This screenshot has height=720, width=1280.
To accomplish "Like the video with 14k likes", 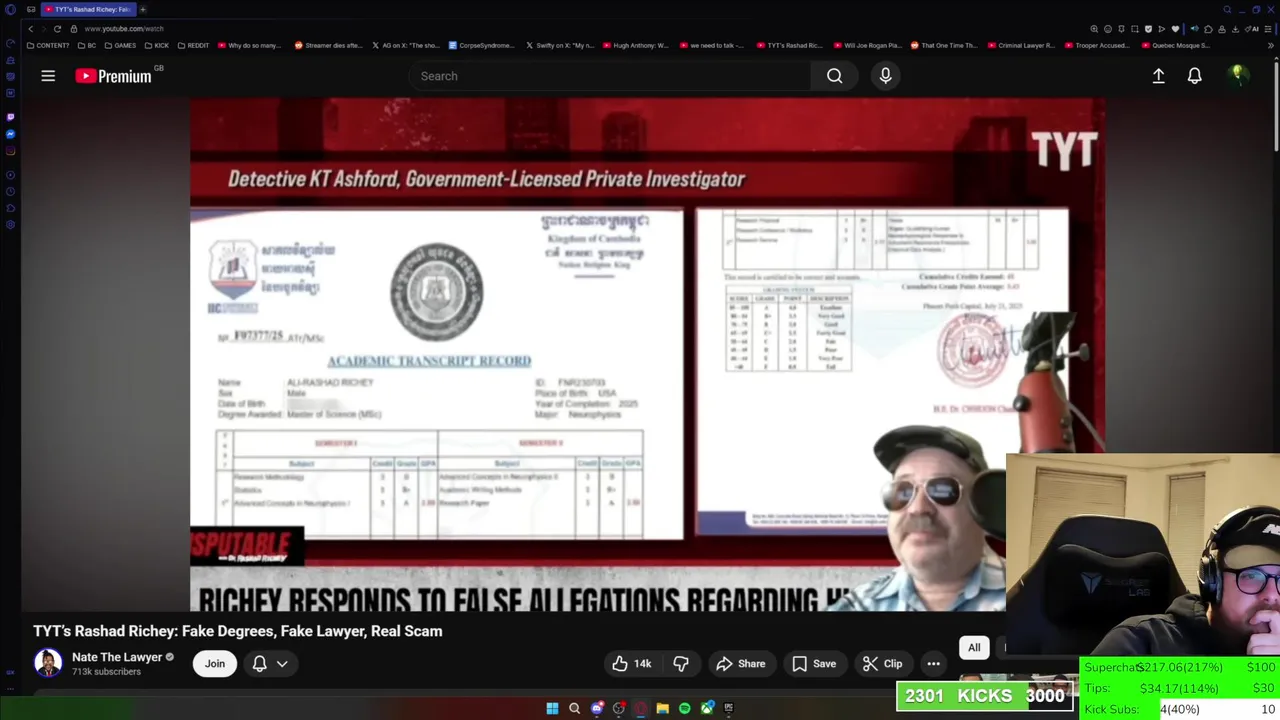I will point(631,664).
